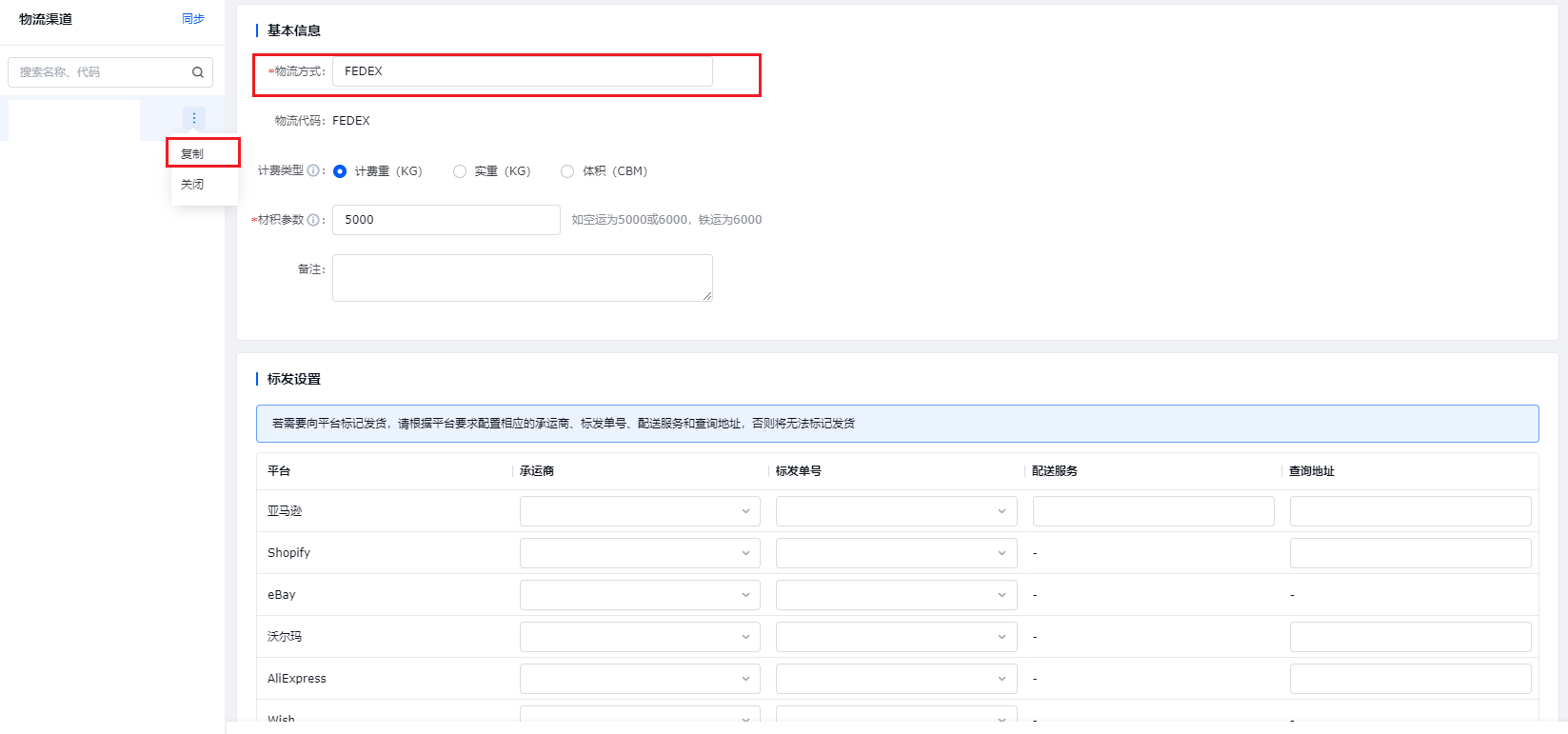1568x734 pixels.
Task: Click the 基本信息 section heading
Action: click(x=294, y=30)
